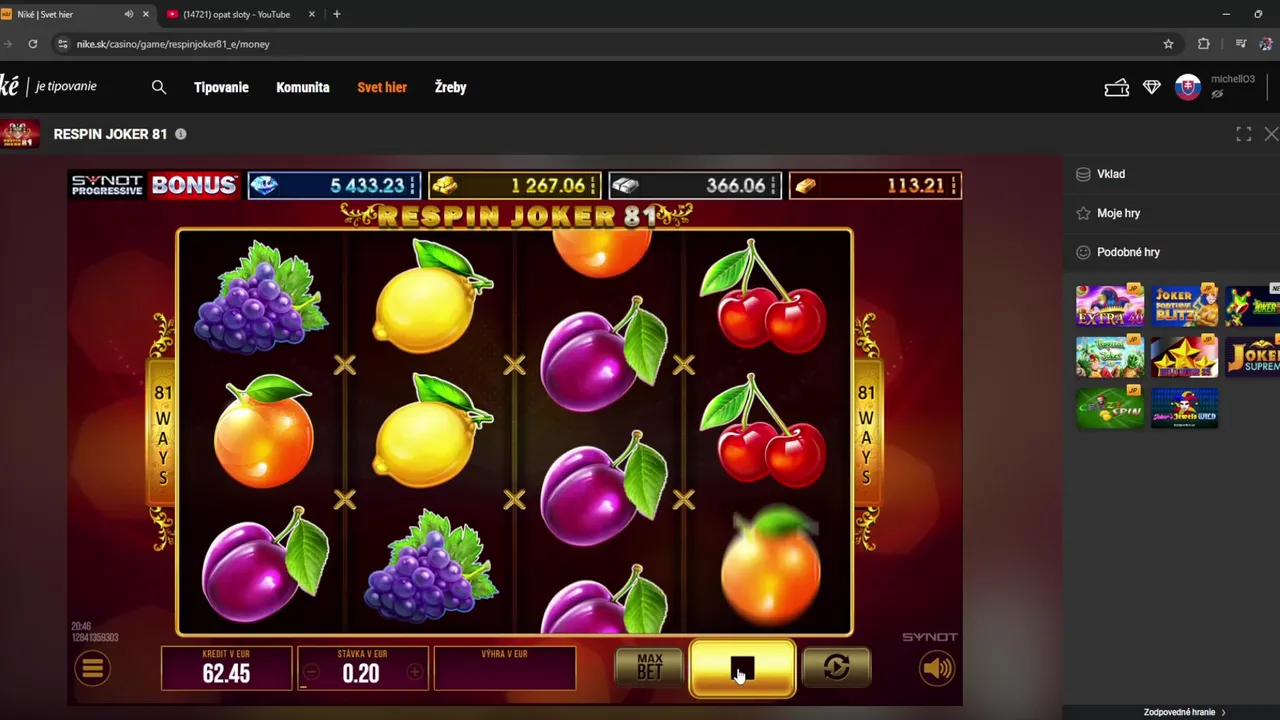Open the browser extensions puzzle icon

[1204, 44]
